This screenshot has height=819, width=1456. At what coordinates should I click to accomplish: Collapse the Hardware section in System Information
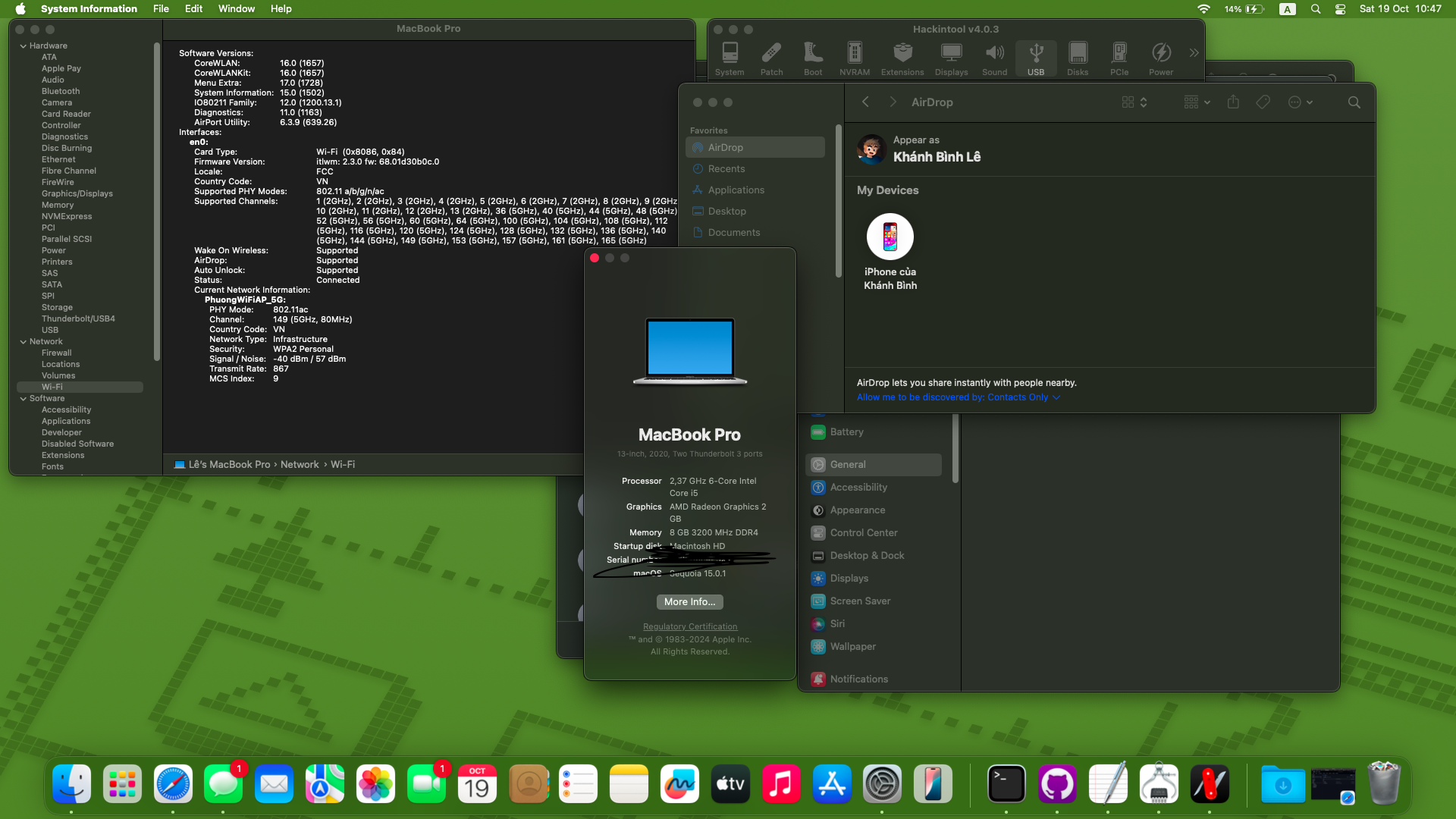tap(24, 45)
